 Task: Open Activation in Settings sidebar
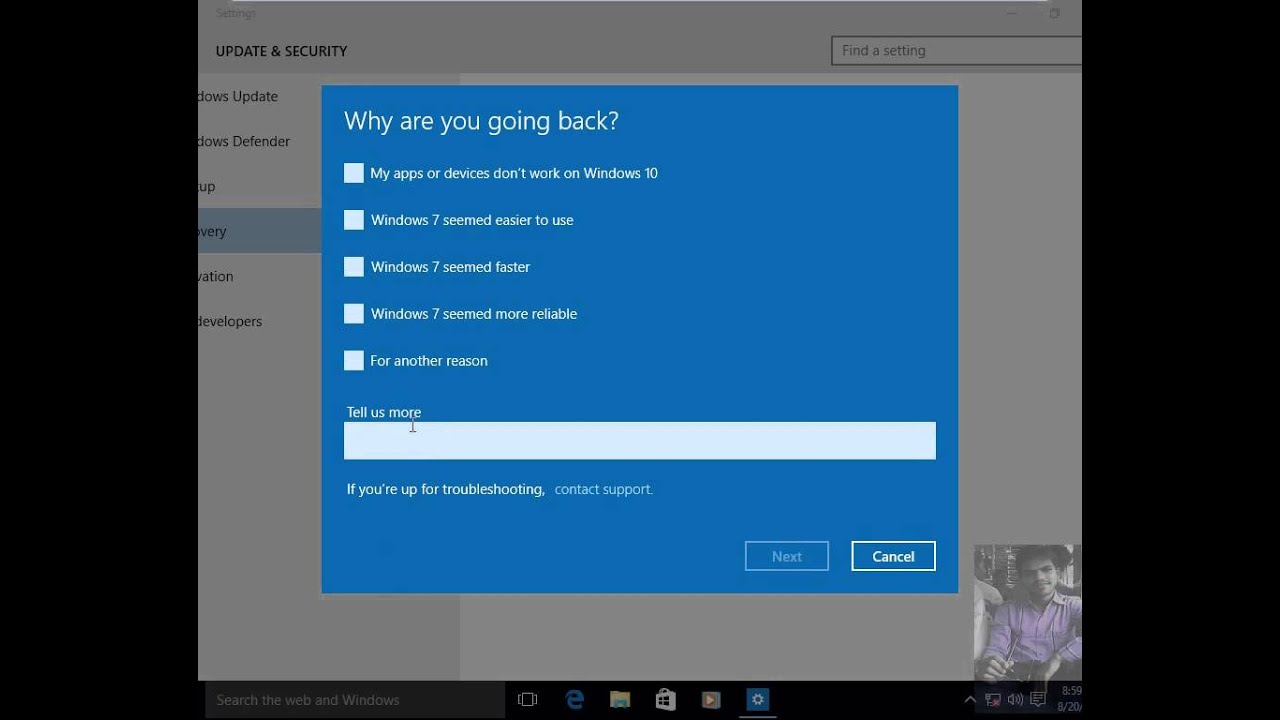pyautogui.click(x=216, y=276)
